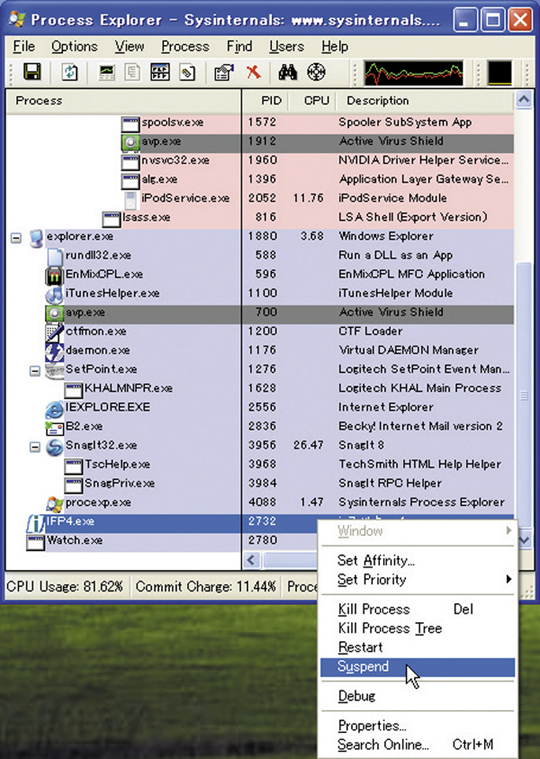Select the KHALMNPR.exe row
540x759 pixels.
point(260,389)
